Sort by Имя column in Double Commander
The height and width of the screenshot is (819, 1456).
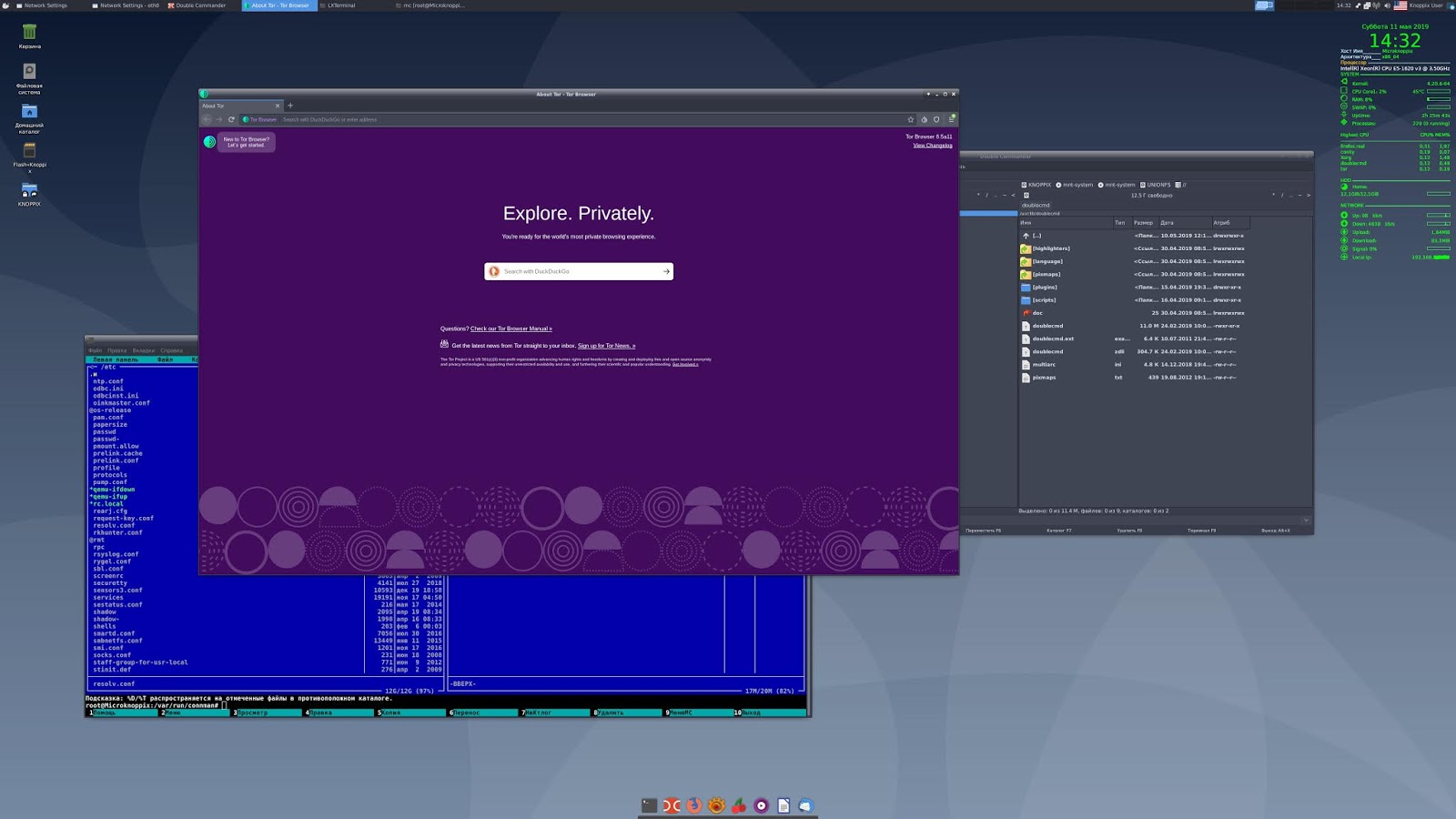(1065, 223)
